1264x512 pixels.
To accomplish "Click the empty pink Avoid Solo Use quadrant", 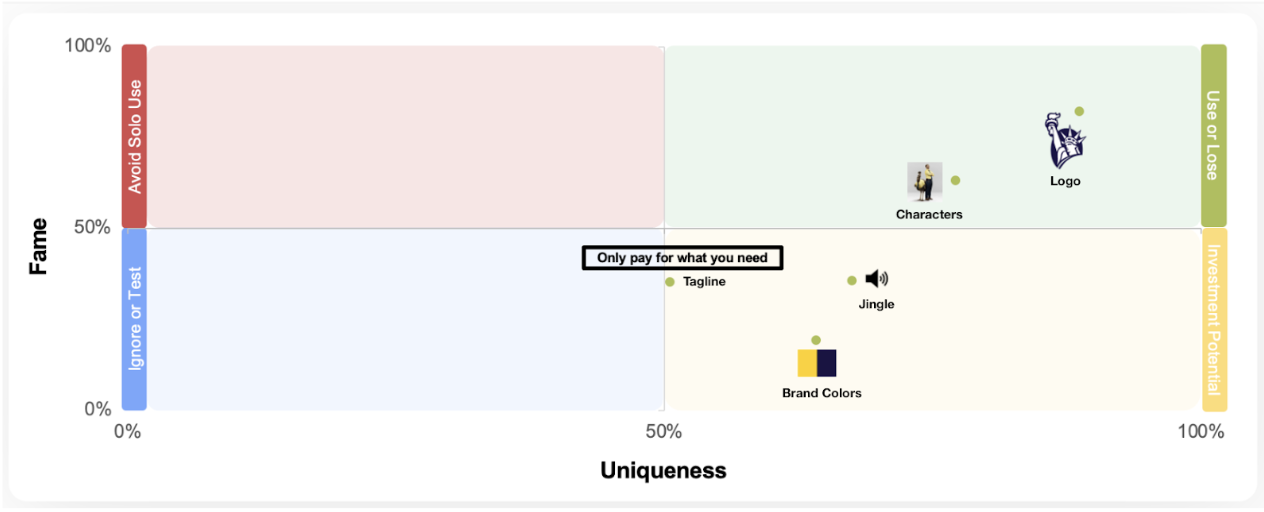I will pyautogui.click(x=406, y=137).
